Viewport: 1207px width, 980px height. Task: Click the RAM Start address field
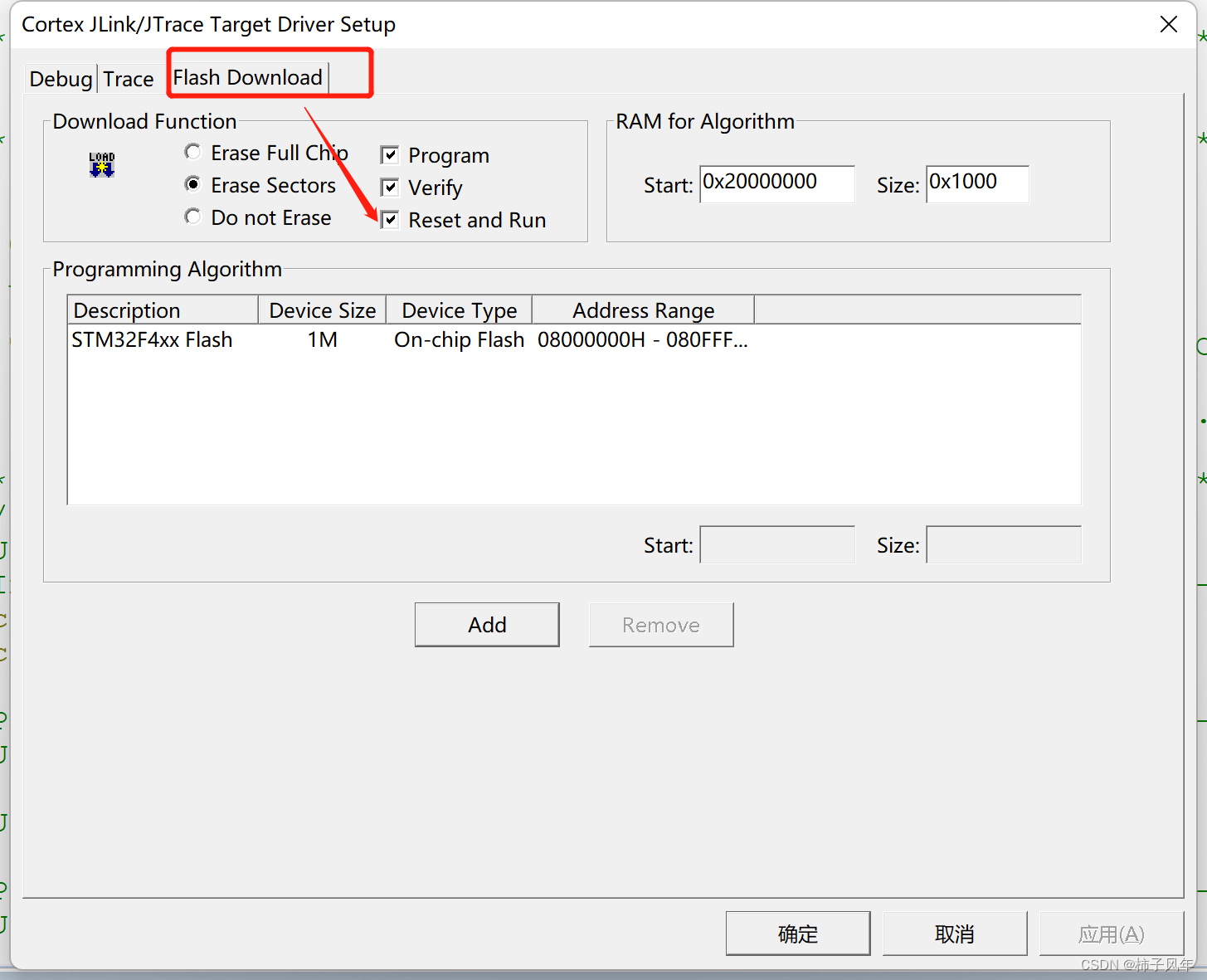tap(776, 183)
